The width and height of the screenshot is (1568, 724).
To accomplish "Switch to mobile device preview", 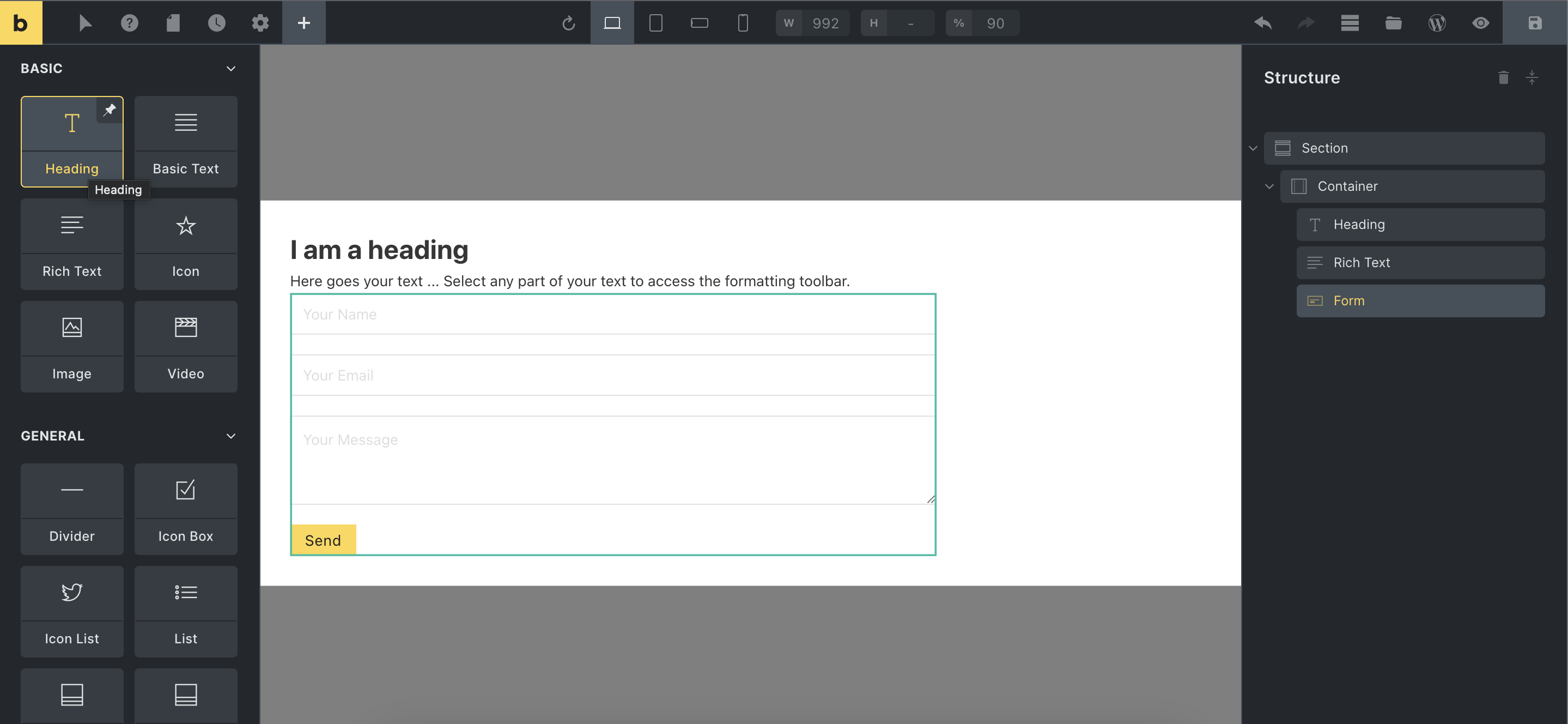I will (x=742, y=22).
